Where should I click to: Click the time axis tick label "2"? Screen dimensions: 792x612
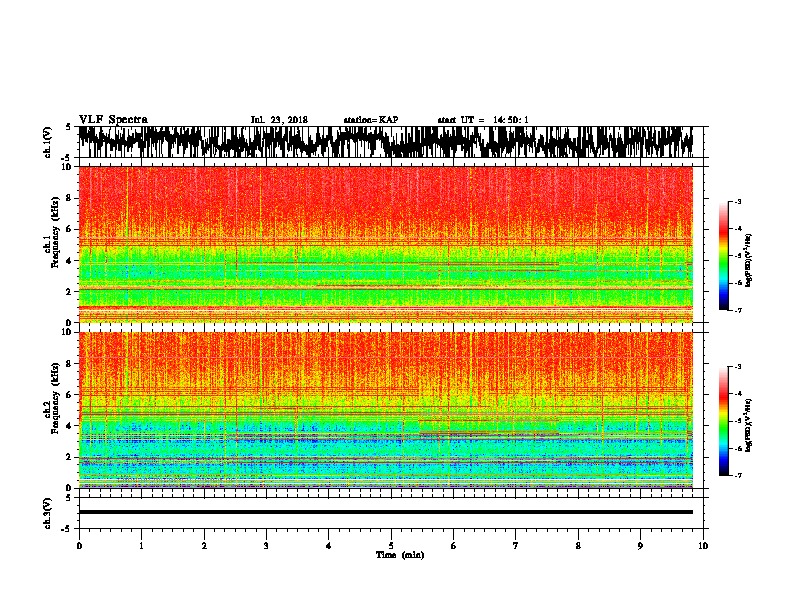pyautogui.click(x=204, y=546)
